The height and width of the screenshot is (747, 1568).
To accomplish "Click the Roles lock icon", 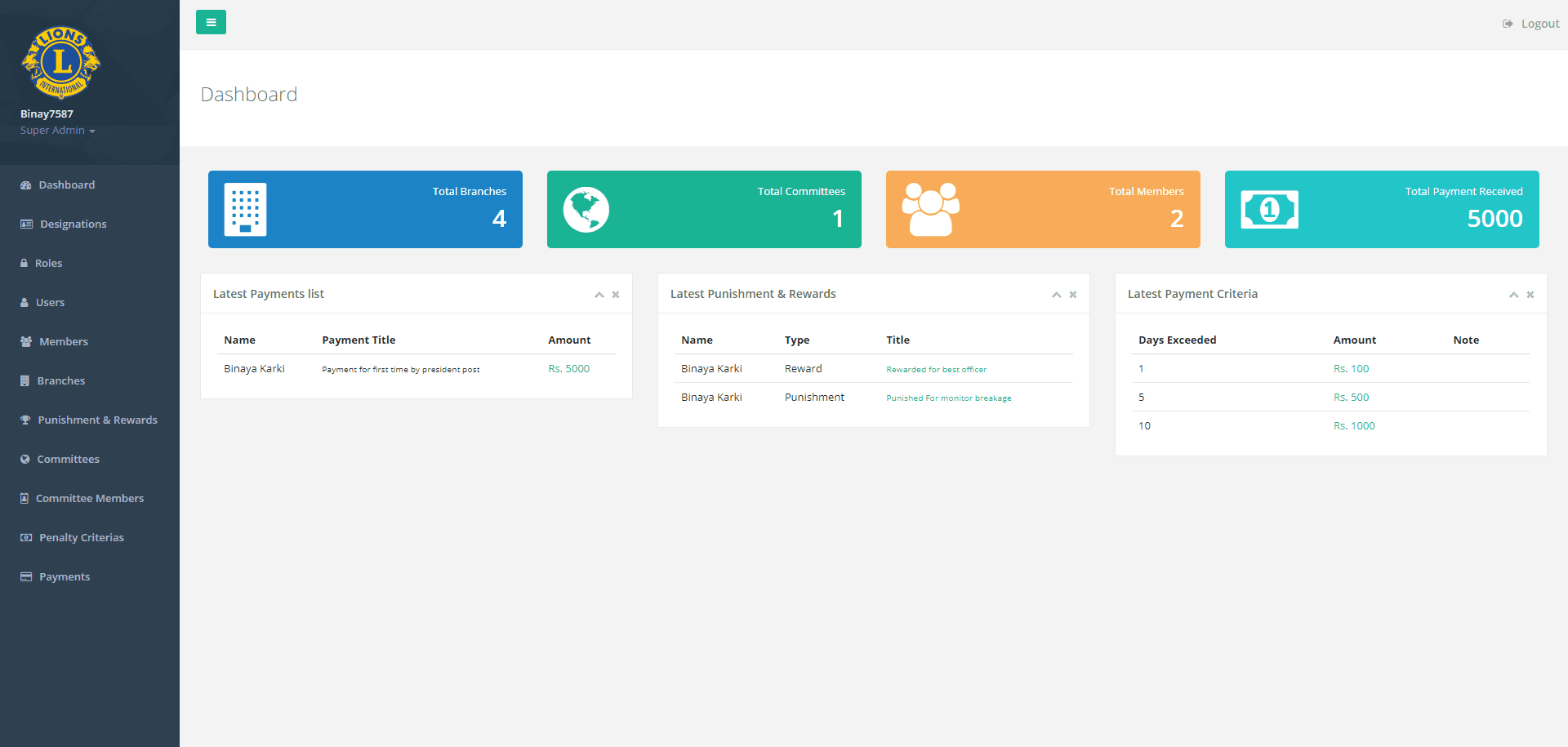I will pyautogui.click(x=24, y=263).
